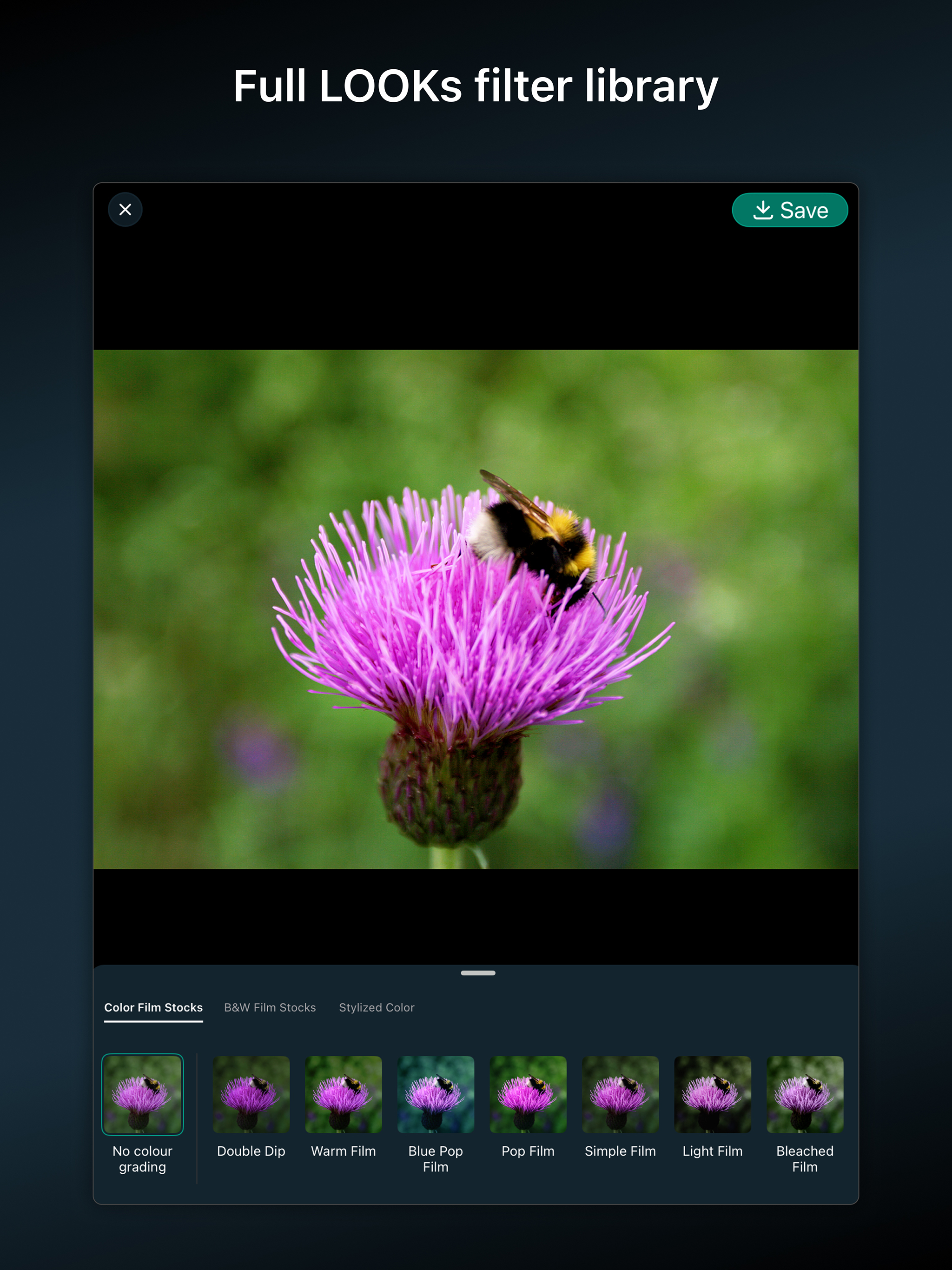Choose the No colour grading thumbnail
952x1270 pixels.
pyautogui.click(x=142, y=1094)
